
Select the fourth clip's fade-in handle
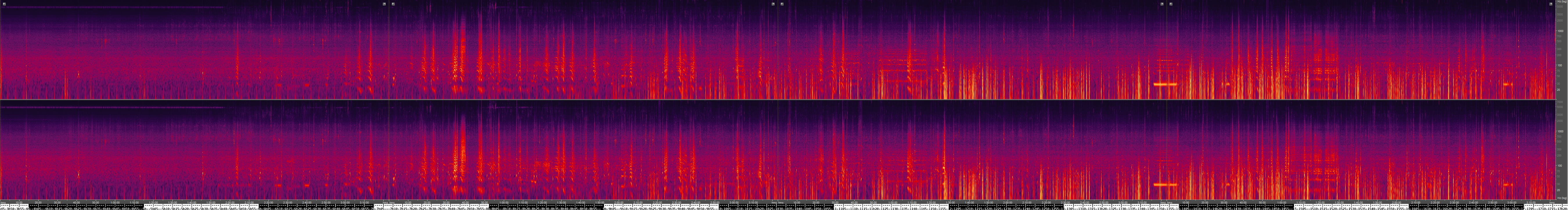point(1170,4)
